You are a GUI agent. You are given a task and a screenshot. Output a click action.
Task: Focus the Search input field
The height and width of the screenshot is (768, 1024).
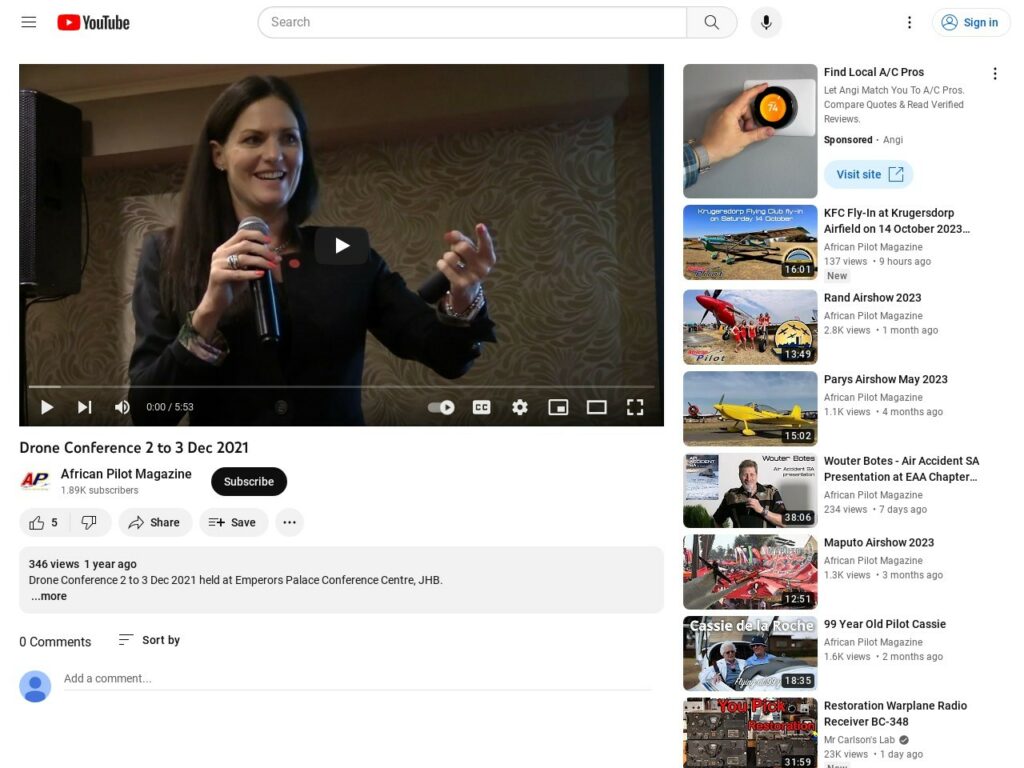[472, 22]
